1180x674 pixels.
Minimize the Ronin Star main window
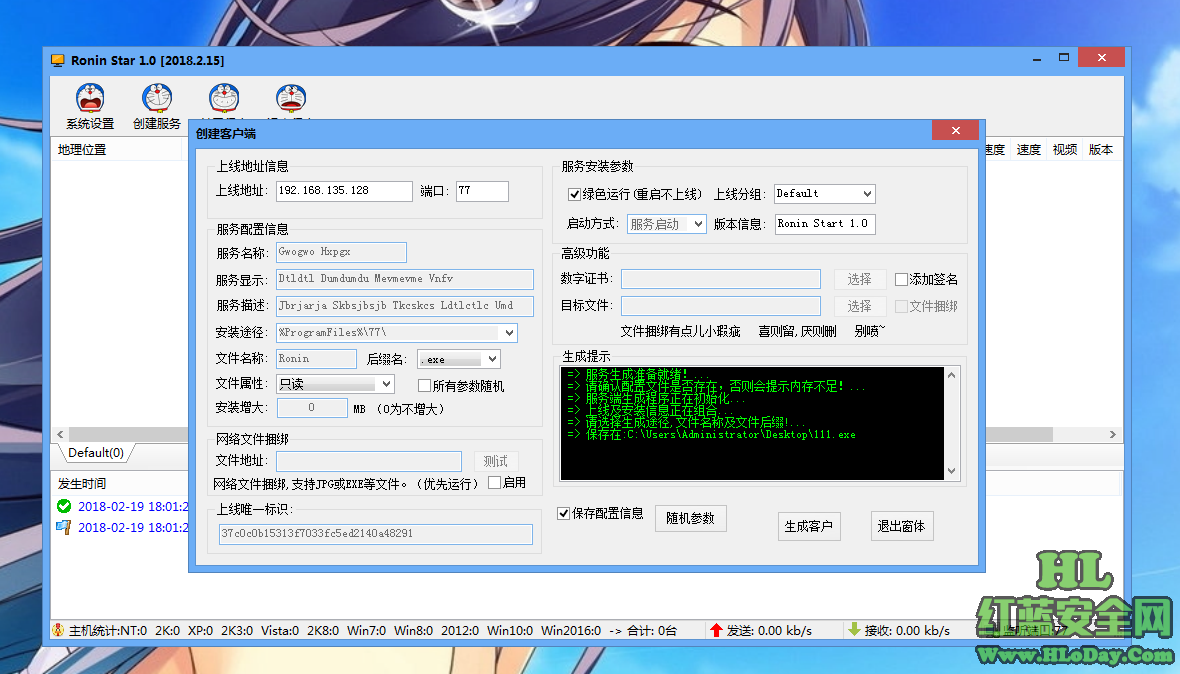[1037, 58]
